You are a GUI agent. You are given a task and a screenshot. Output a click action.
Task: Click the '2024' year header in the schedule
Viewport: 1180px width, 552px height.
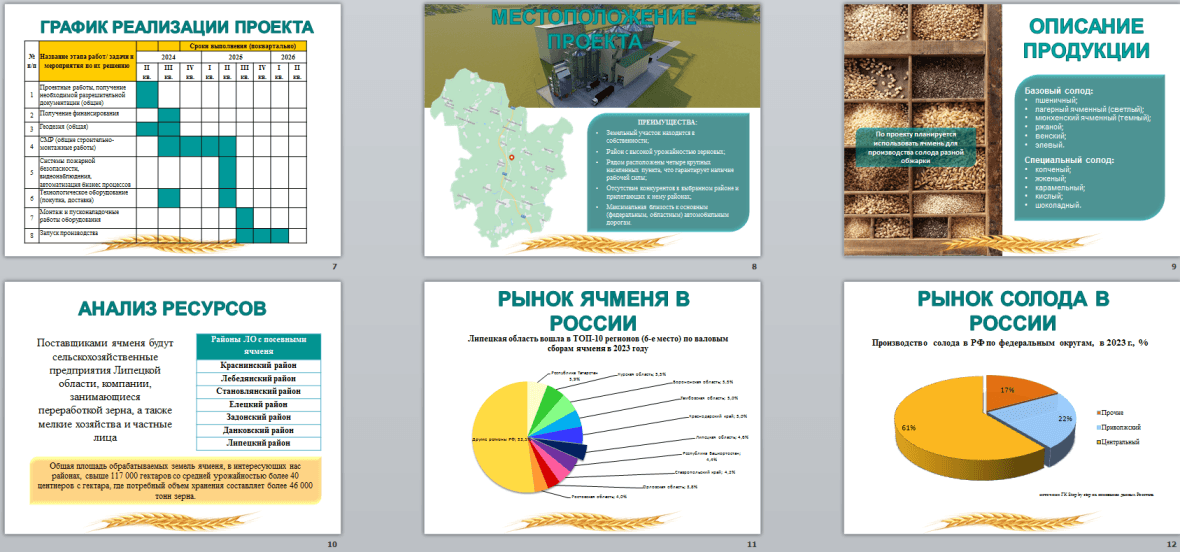click(x=169, y=56)
